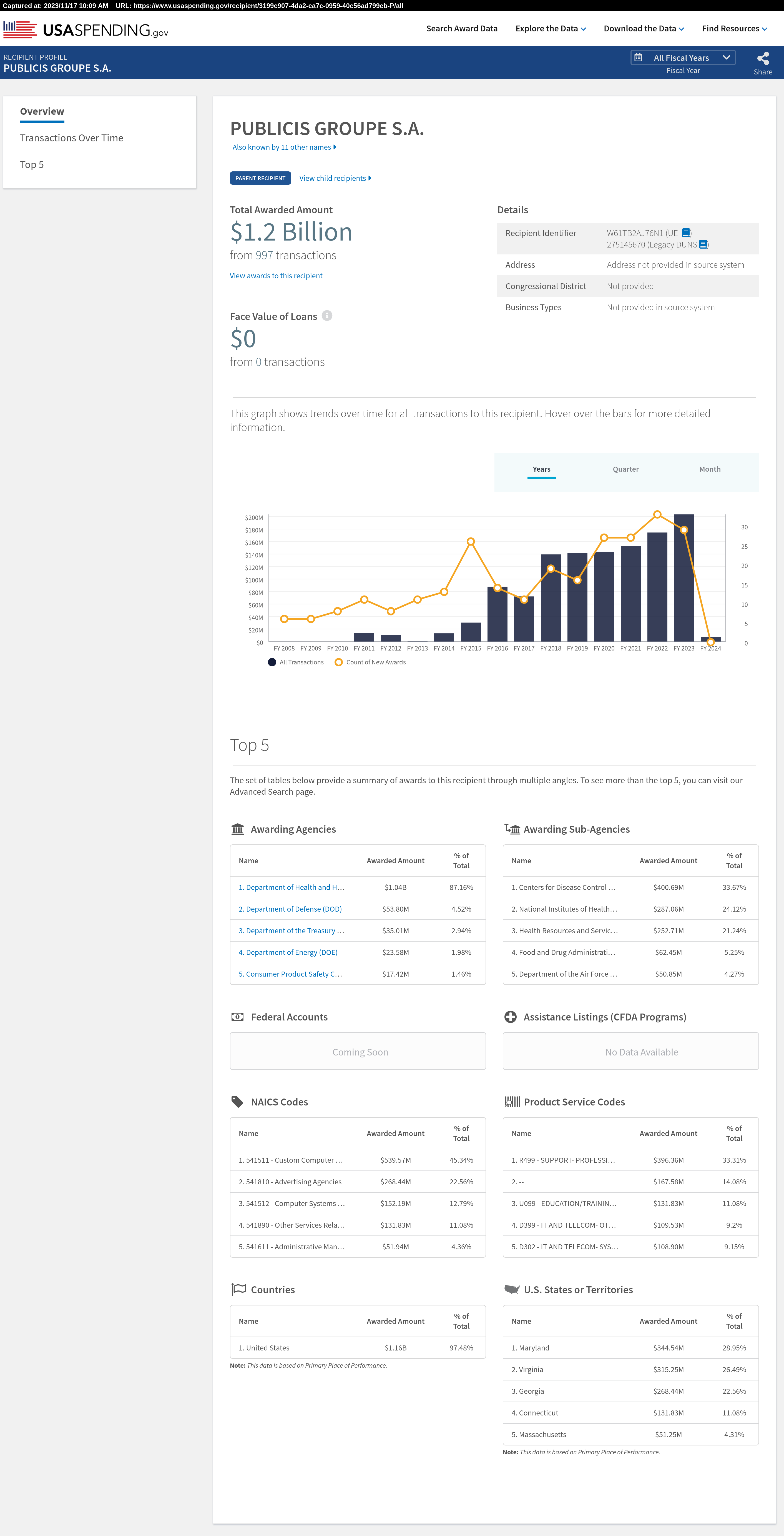The image size is (784, 1536).
Task: Click the USAspending.gov logo
Action: pos(86,29)
